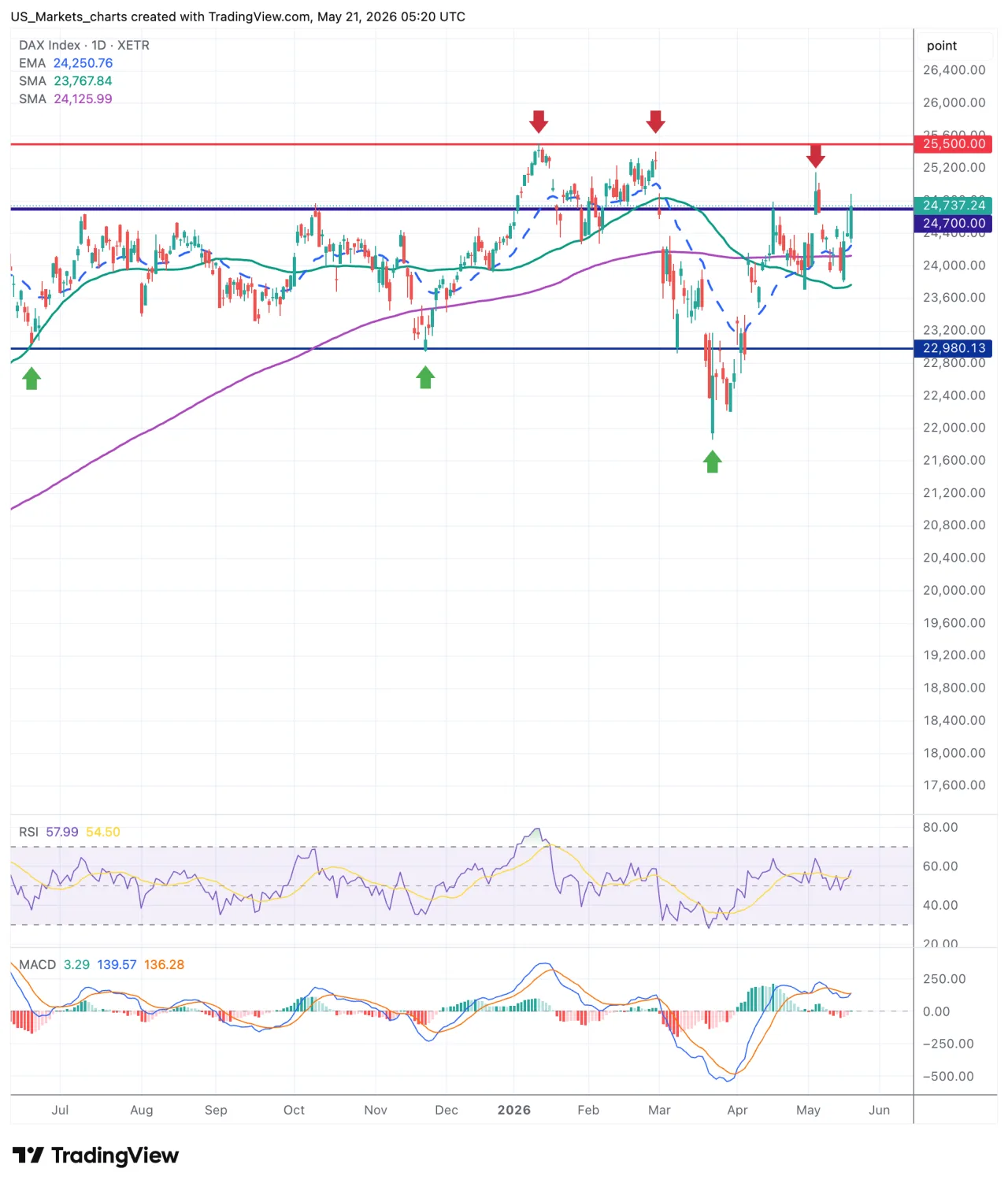This screenshot has height=1187, width=1008.
Task: Select the MACD signal value 136.28
Action: click(164, 965)
